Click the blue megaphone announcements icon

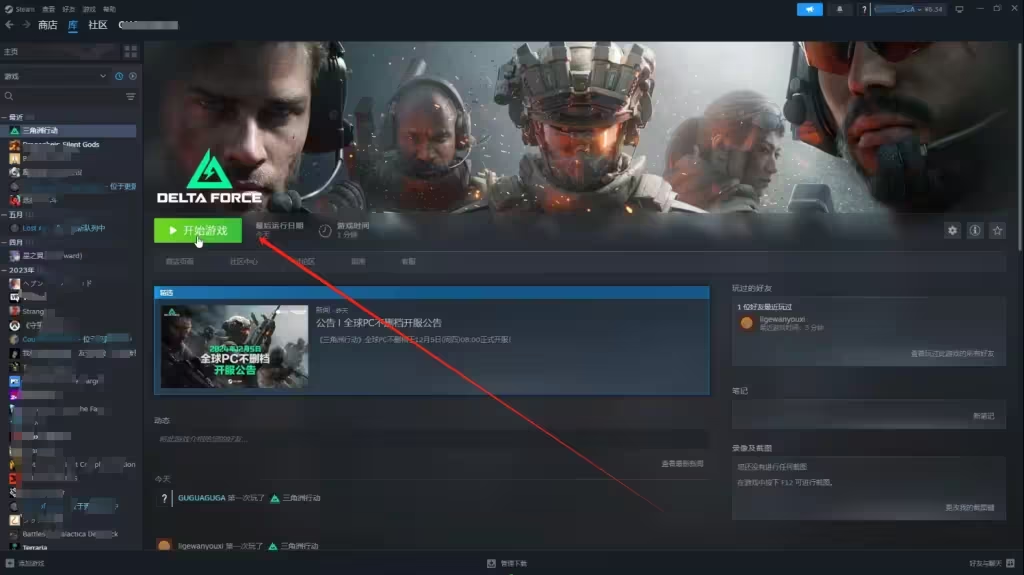pyautogui.click(x=810, y=9)
